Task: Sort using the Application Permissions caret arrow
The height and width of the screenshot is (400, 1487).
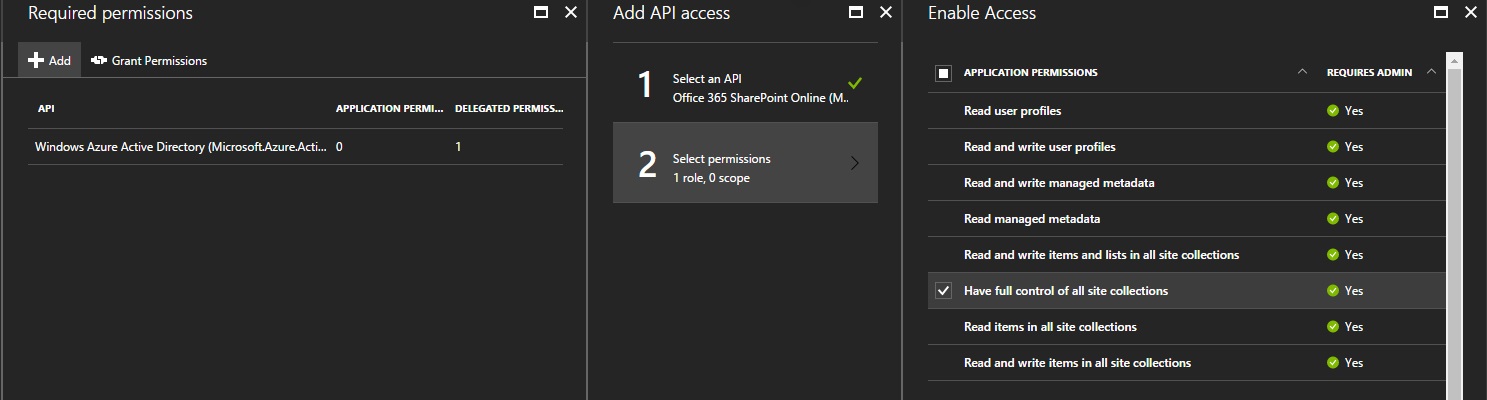Action: tap(1302, 72)
